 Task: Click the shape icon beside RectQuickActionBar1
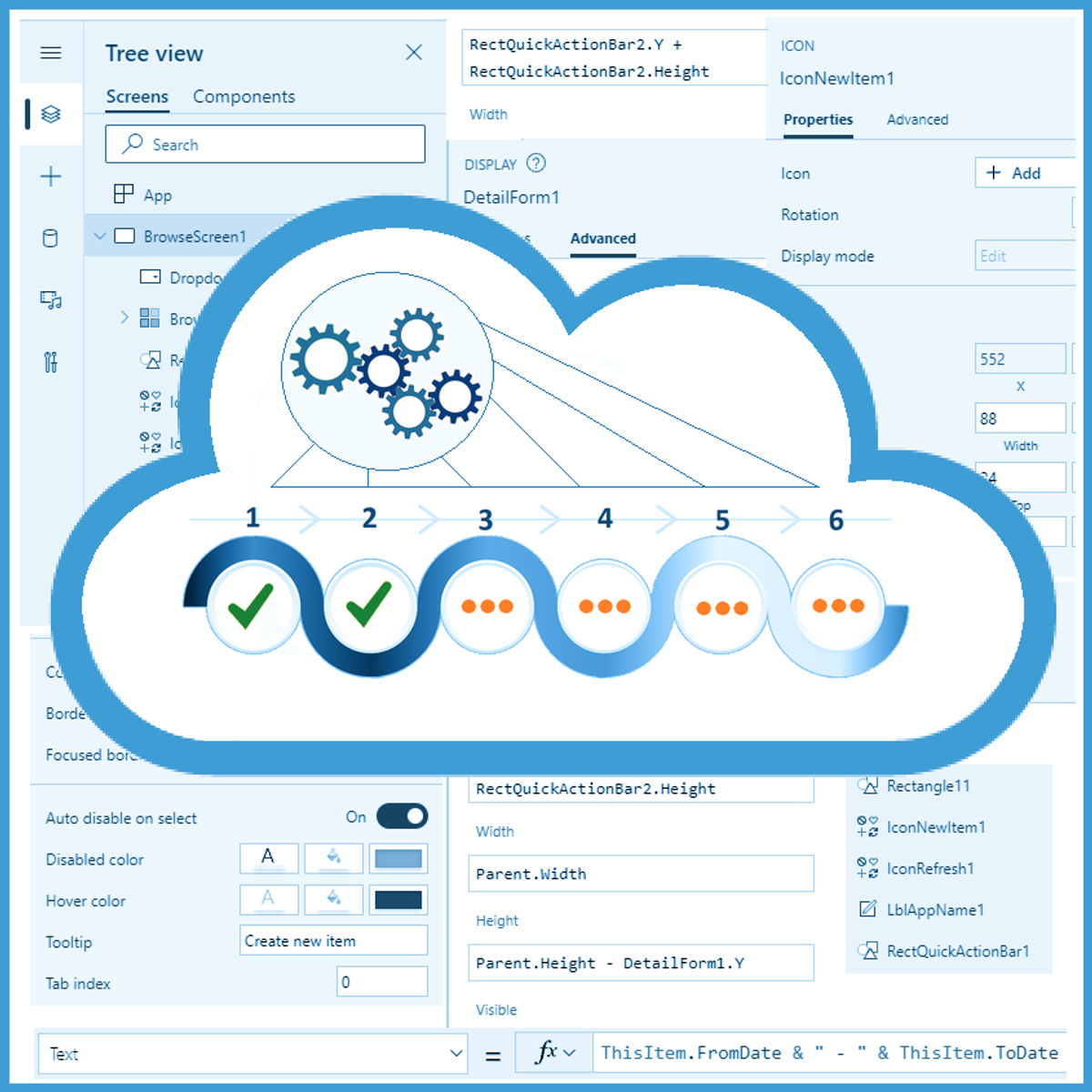(867, 951)
